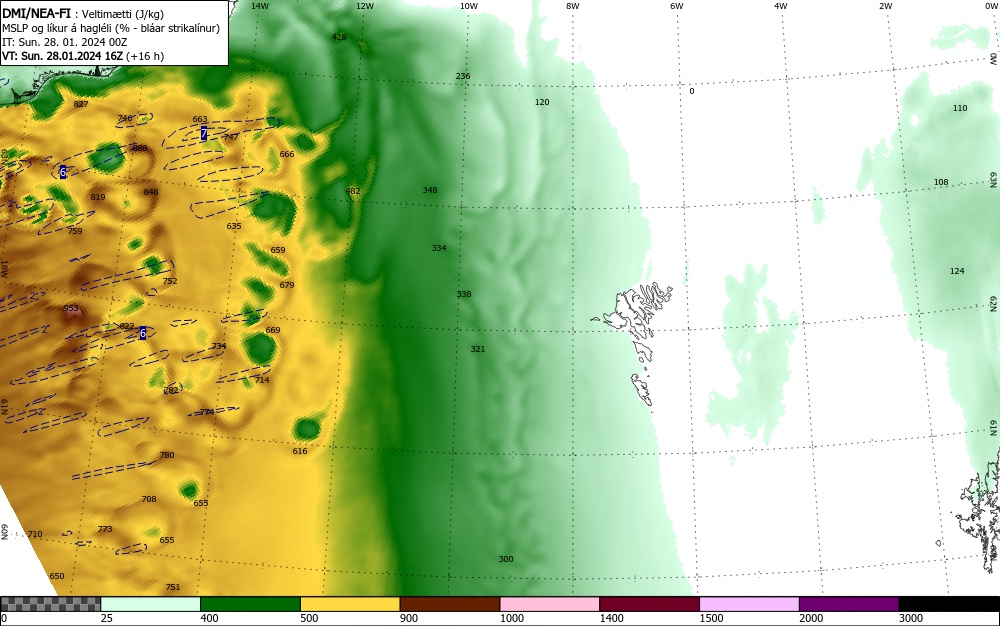Select the 'Veltimætti (J/kg)' label
This screenshot has height=626, width=1000.
(122, 14)
